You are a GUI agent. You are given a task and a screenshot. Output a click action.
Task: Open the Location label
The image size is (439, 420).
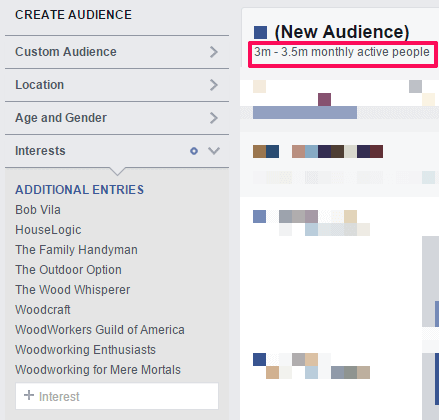tap(40, 85)
